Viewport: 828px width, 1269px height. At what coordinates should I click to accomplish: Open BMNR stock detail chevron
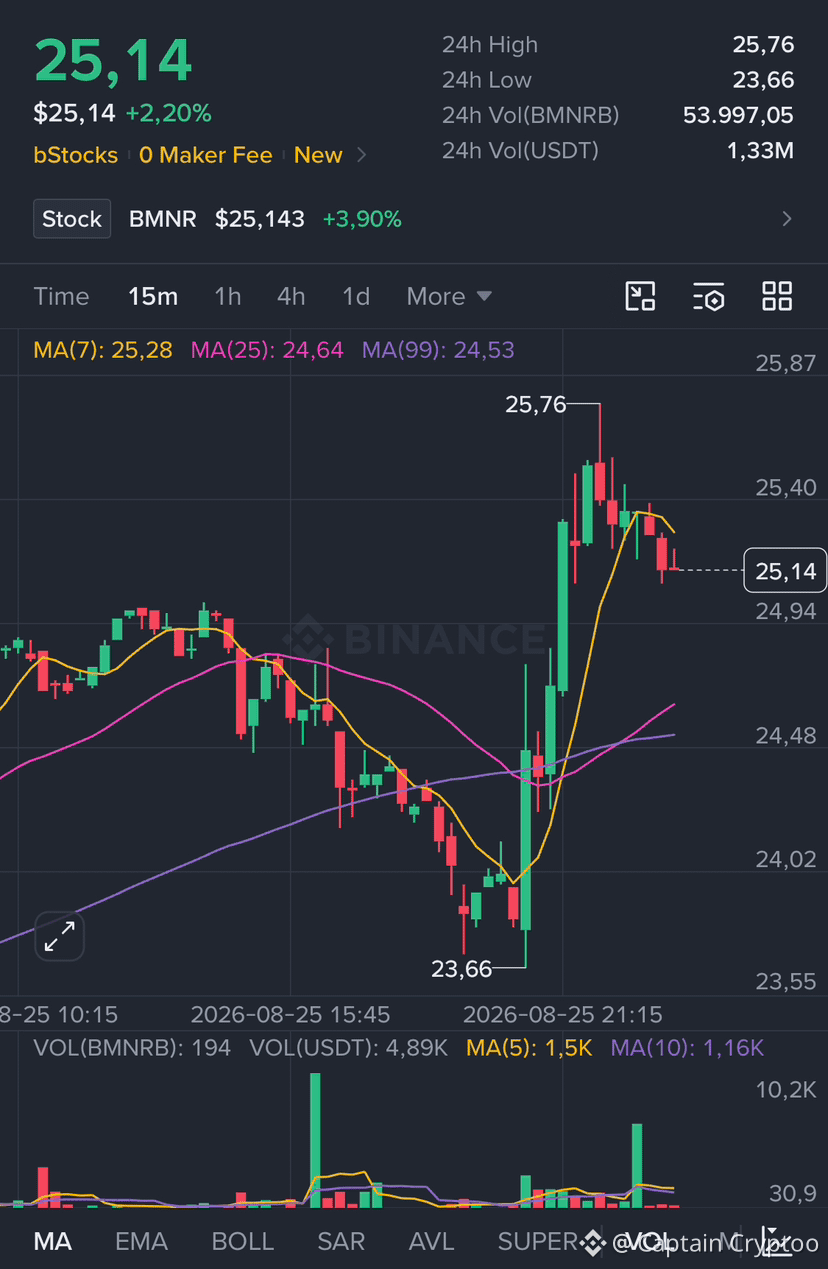[x=787, y=219]
